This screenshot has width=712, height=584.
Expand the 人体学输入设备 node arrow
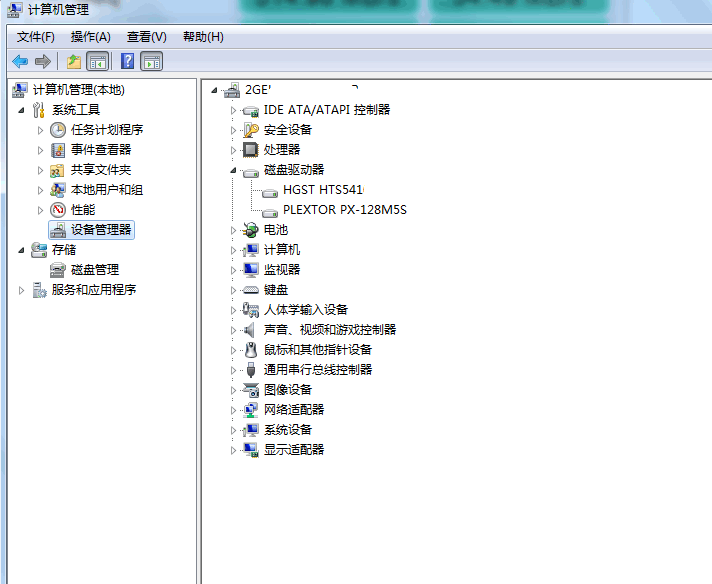[x=233, y=310]
